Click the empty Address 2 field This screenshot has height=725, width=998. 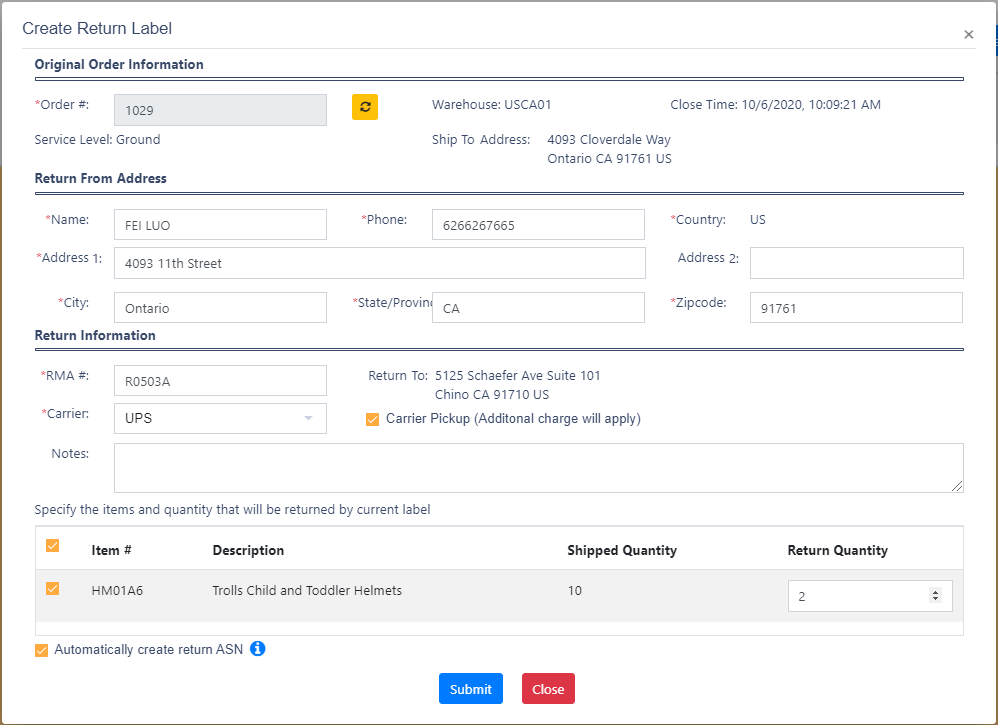coord(856,263)
